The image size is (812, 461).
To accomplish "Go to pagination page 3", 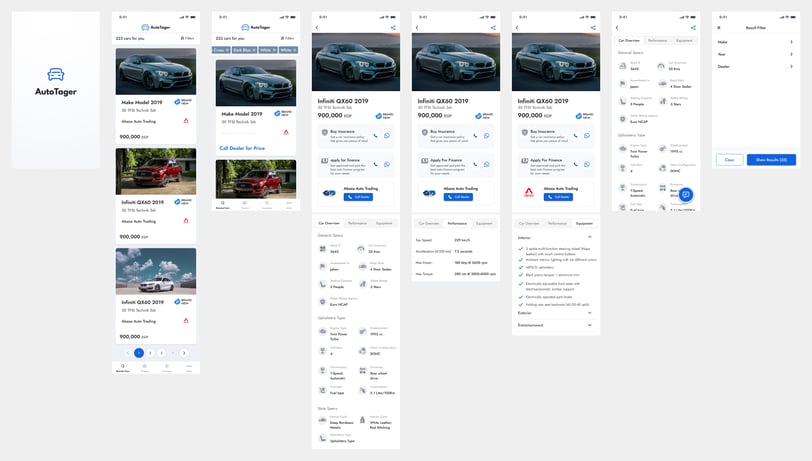I will click(x=162, y=353).
